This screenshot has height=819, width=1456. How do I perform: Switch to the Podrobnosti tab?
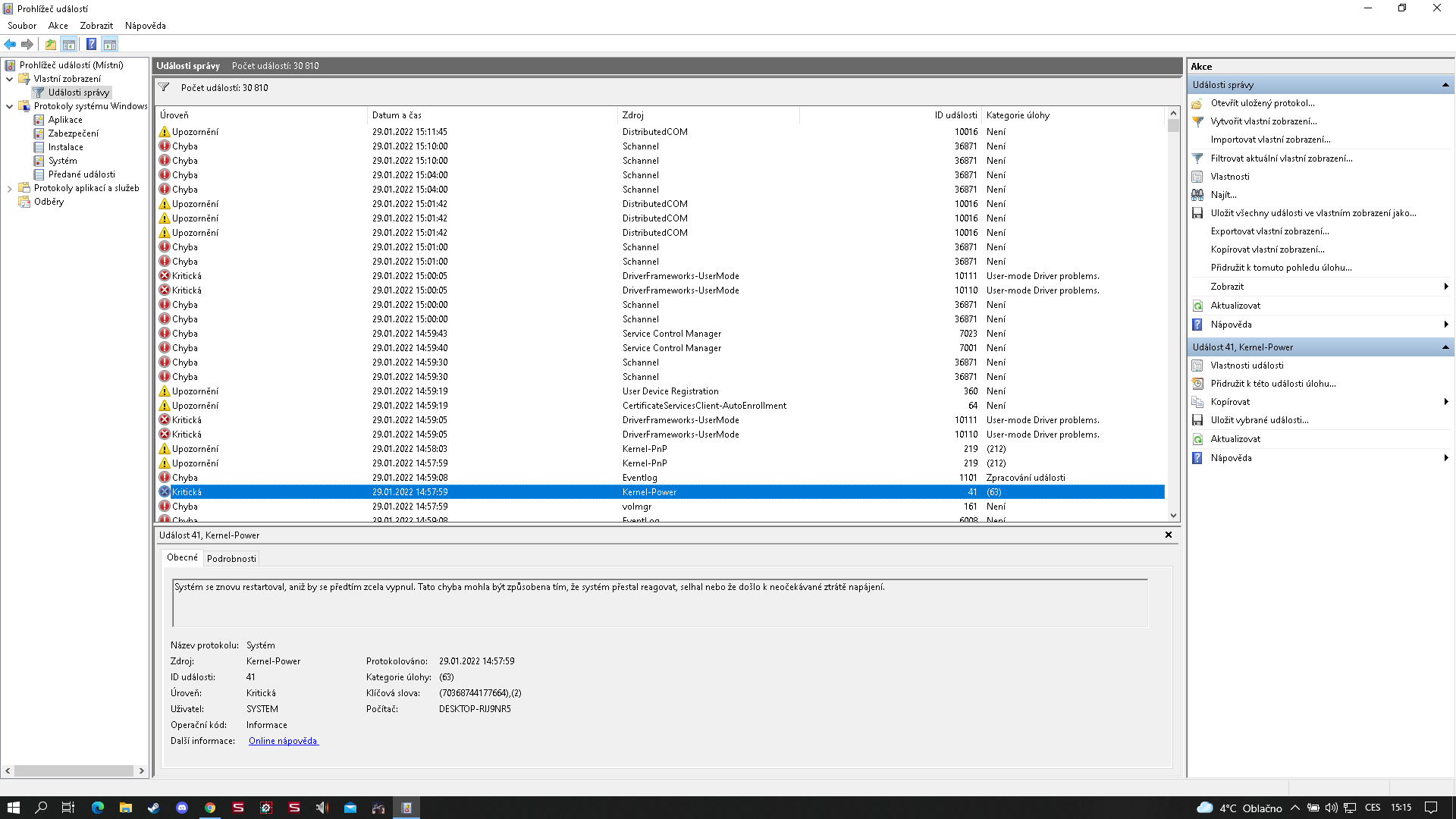tap(231, 559)
